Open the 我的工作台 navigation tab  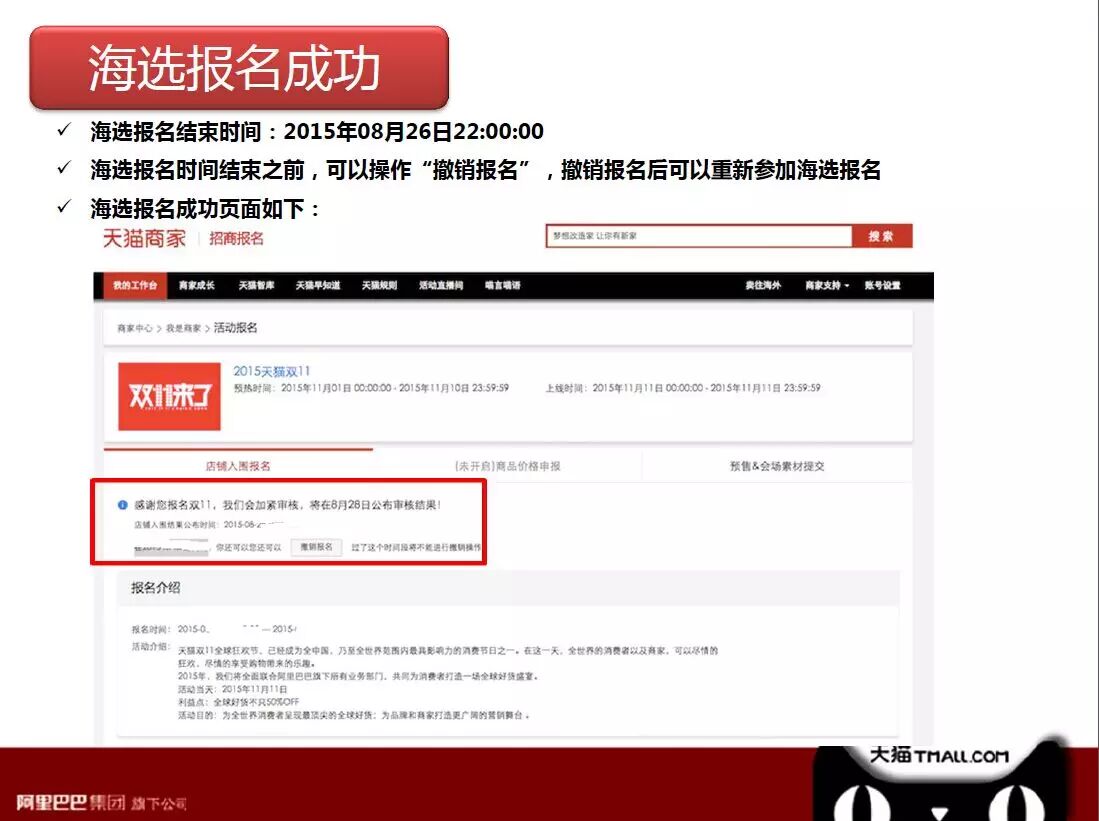[135, 285]
